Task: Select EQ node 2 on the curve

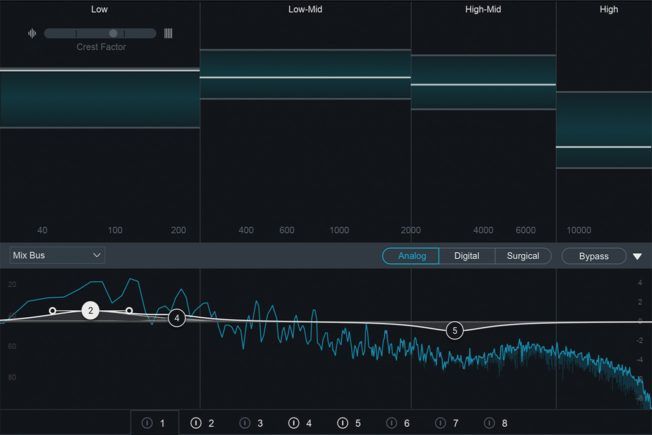Action: [90, 310]
